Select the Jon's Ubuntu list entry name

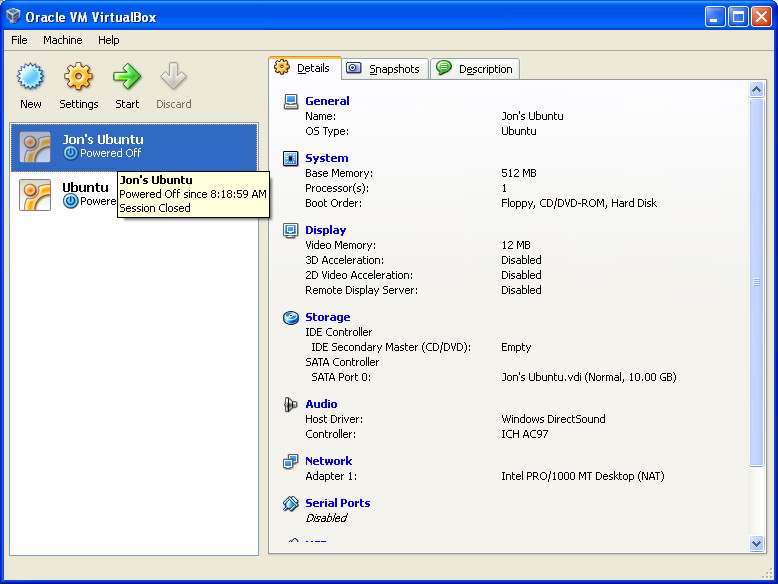point(103,139)
